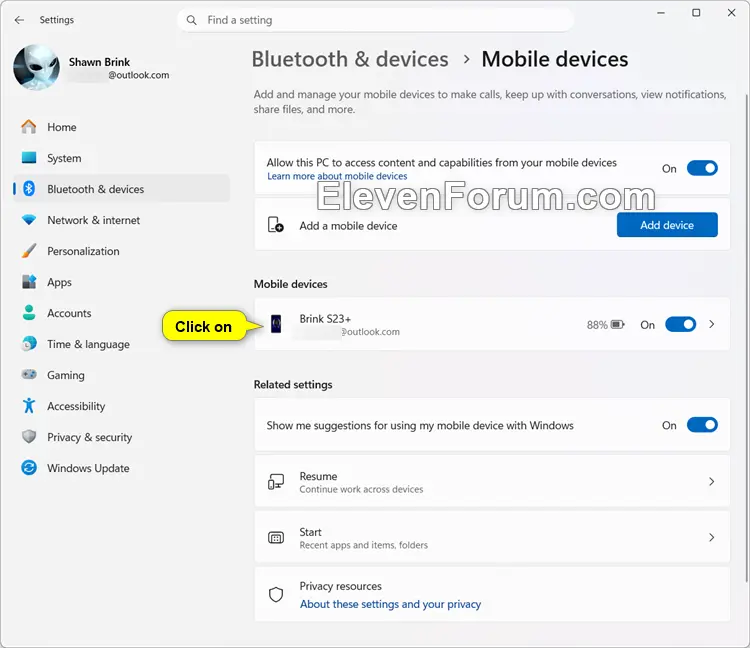The image size is (750, 648).
Task: Open Accounts settings
Action: pyautogui.click(x=121, y=313)
